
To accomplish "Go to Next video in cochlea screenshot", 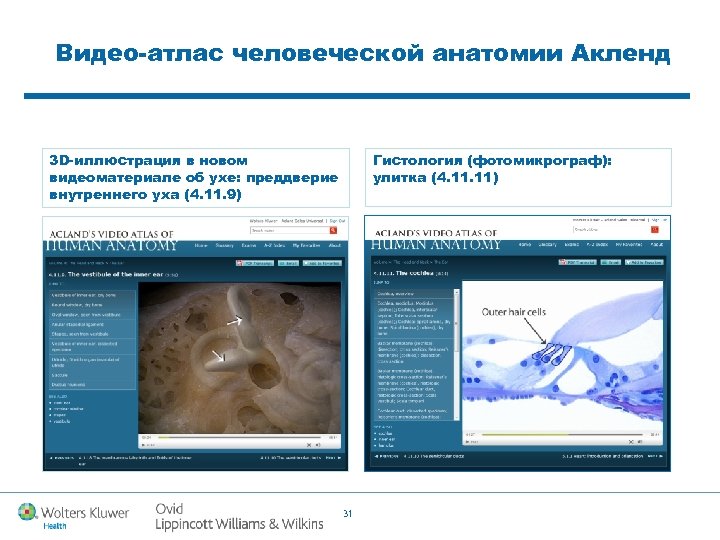I will 655,456.
